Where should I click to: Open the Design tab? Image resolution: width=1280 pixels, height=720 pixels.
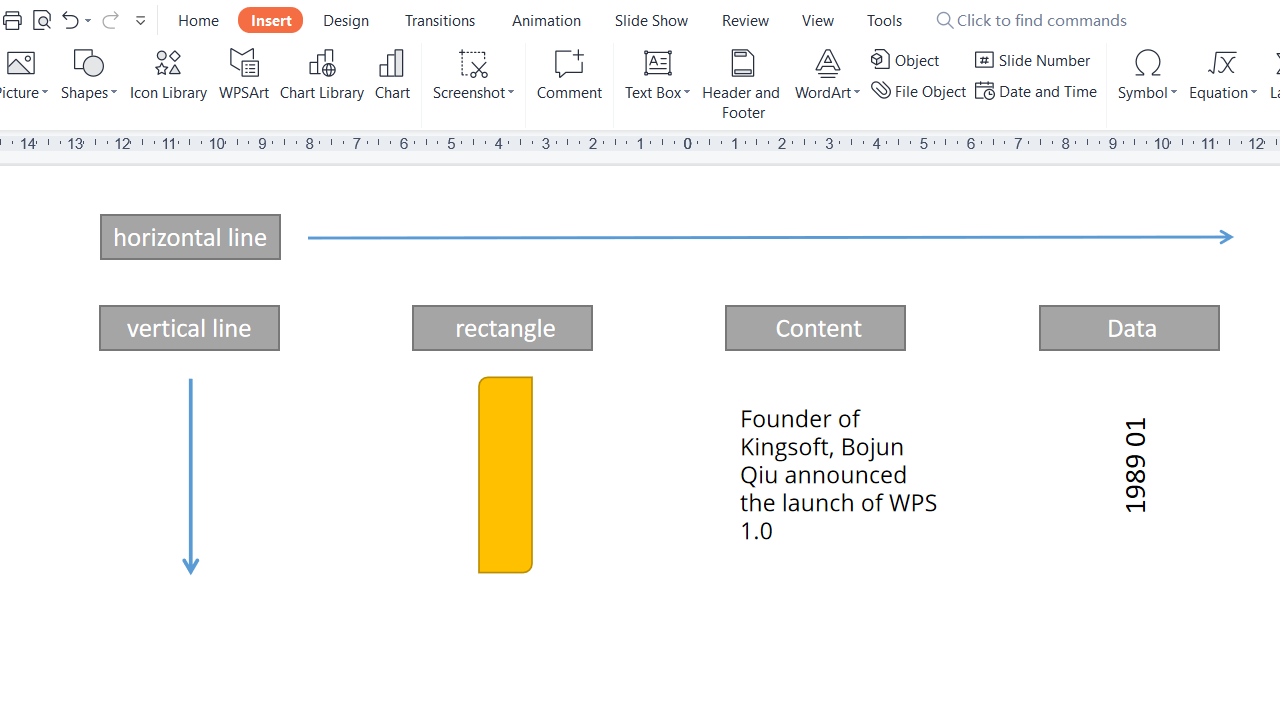[x=346, y=20]
